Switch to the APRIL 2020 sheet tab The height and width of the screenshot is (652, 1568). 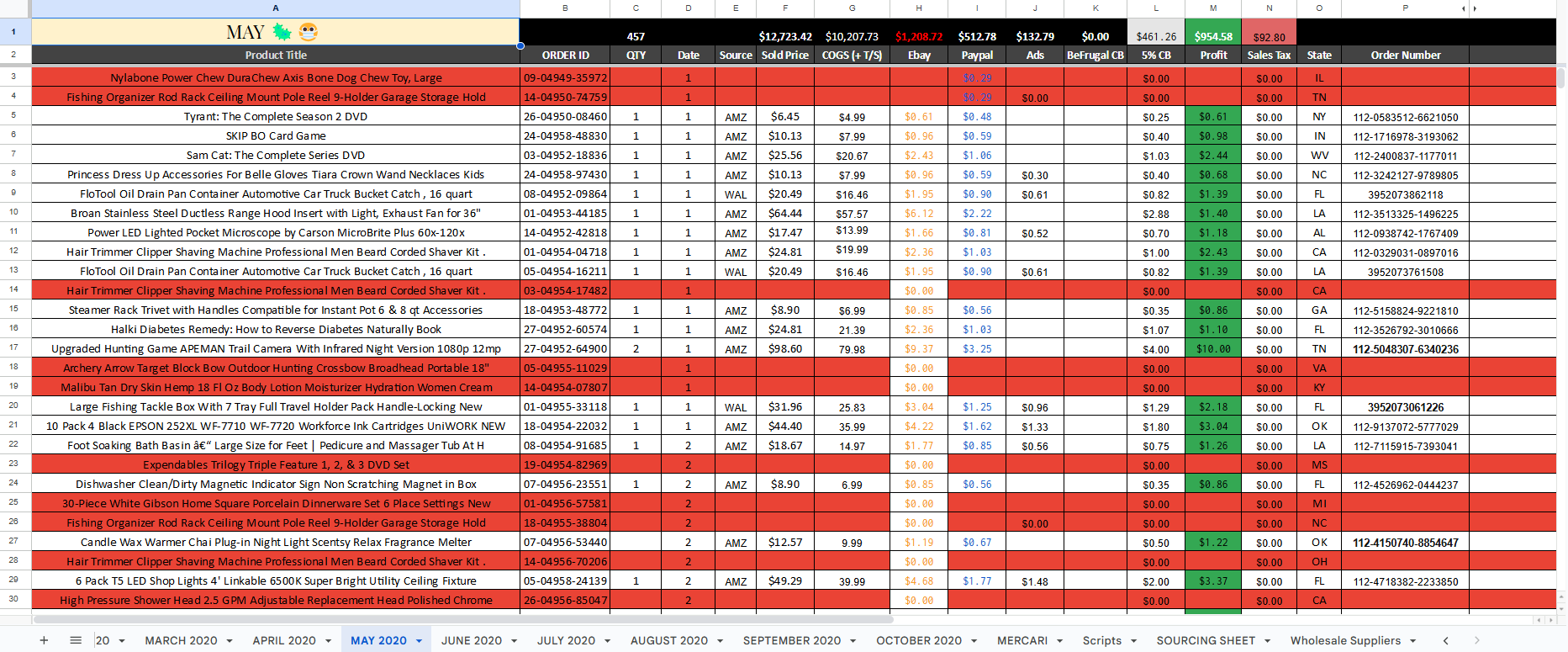coord(284,640)
